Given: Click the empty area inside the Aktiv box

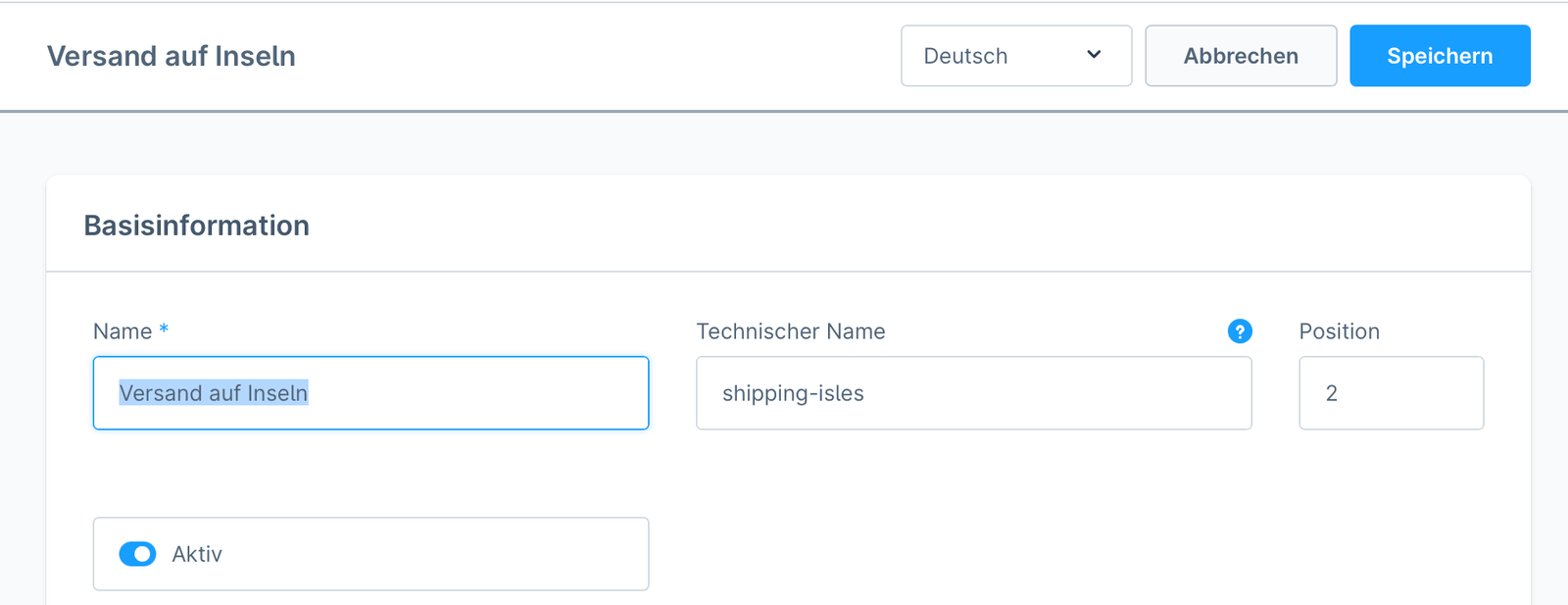Looking at the screenshot, I should click(x=441, y=554).
